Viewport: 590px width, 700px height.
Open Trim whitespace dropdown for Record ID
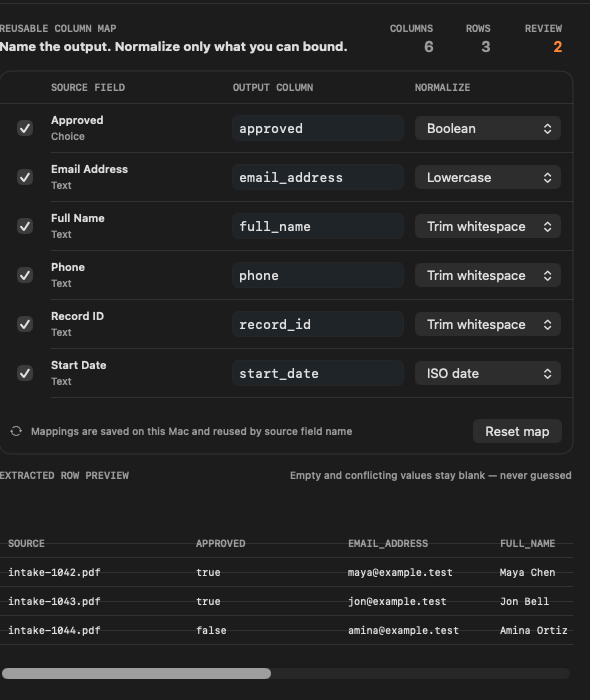pyautogui.click(x=488, y=325)
